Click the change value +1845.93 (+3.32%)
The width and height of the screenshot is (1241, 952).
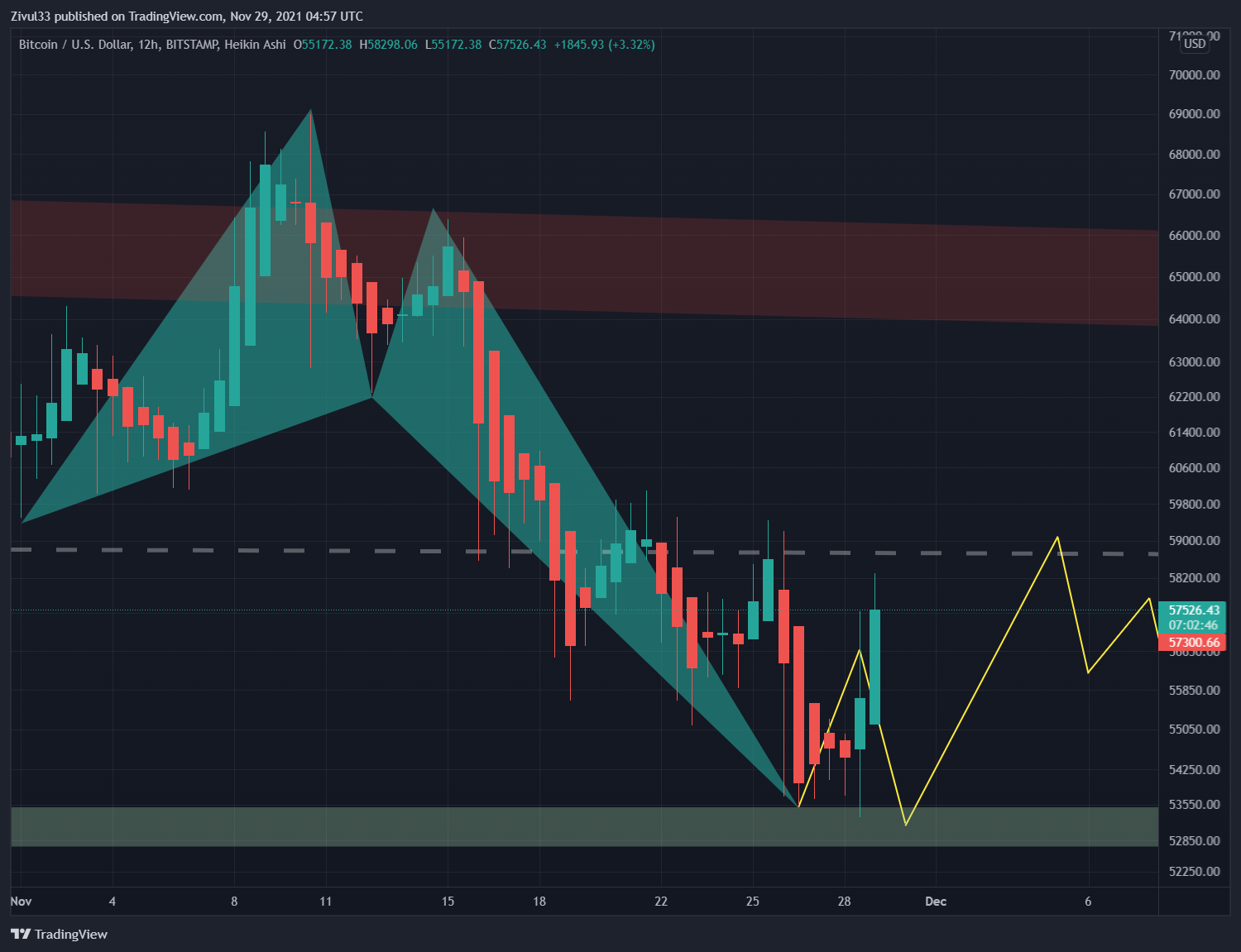[x=605, y=45]
